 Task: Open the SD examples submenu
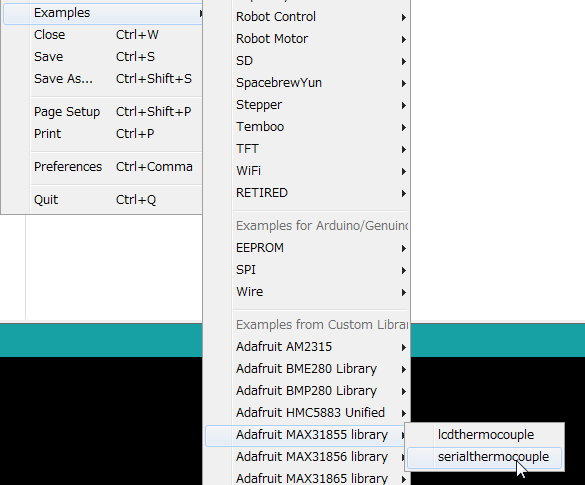click(308, 61)
